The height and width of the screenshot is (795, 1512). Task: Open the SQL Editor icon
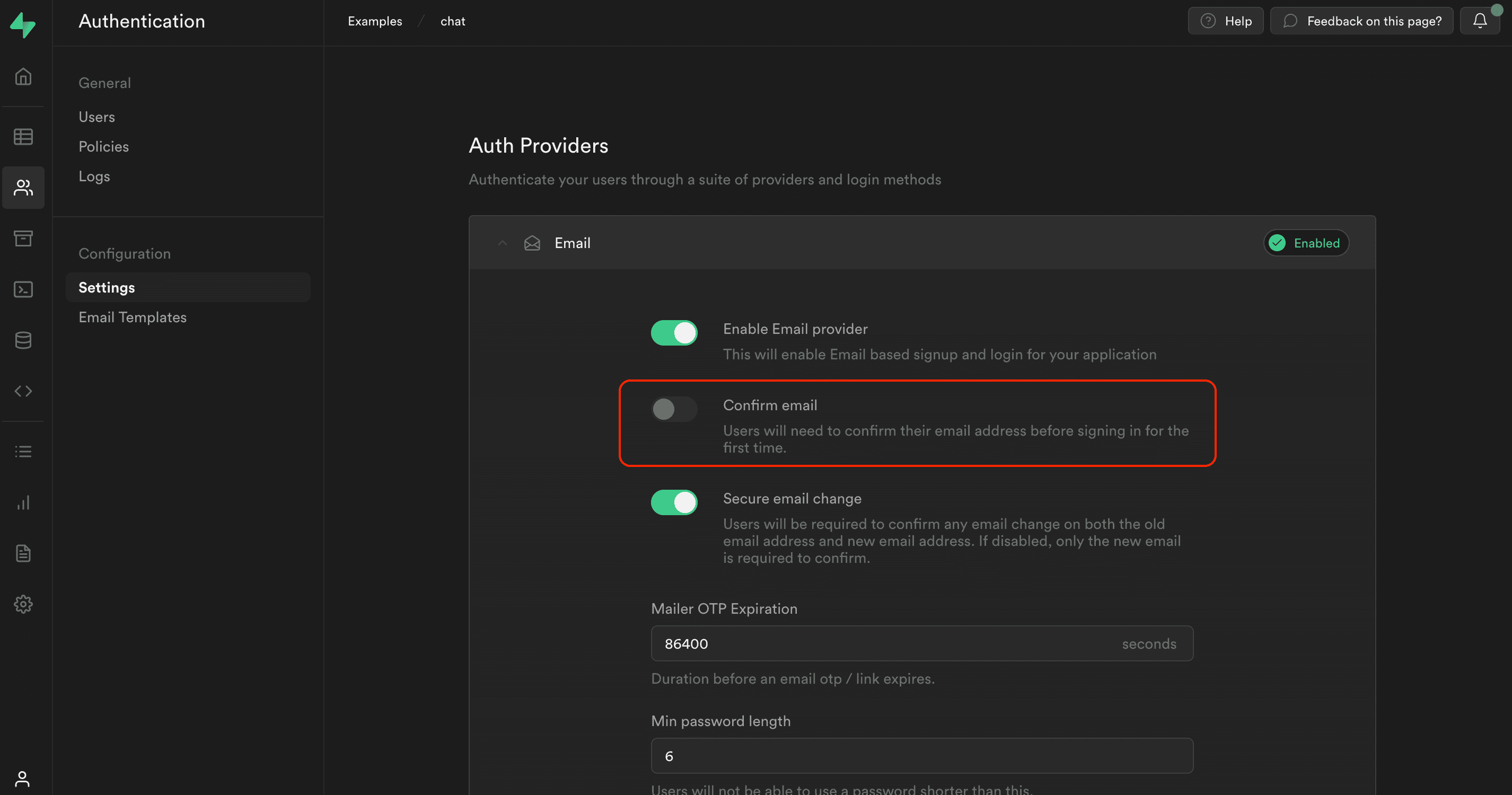23,289
